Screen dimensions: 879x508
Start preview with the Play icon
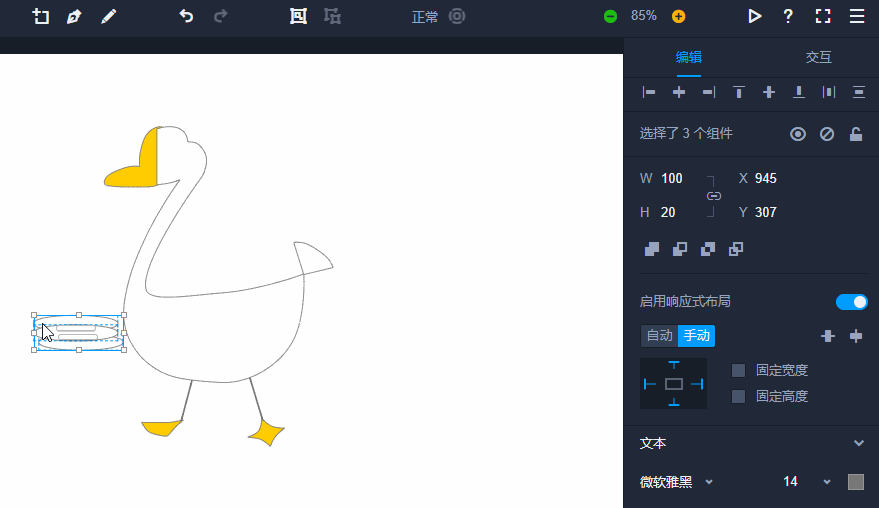(755, 16)
